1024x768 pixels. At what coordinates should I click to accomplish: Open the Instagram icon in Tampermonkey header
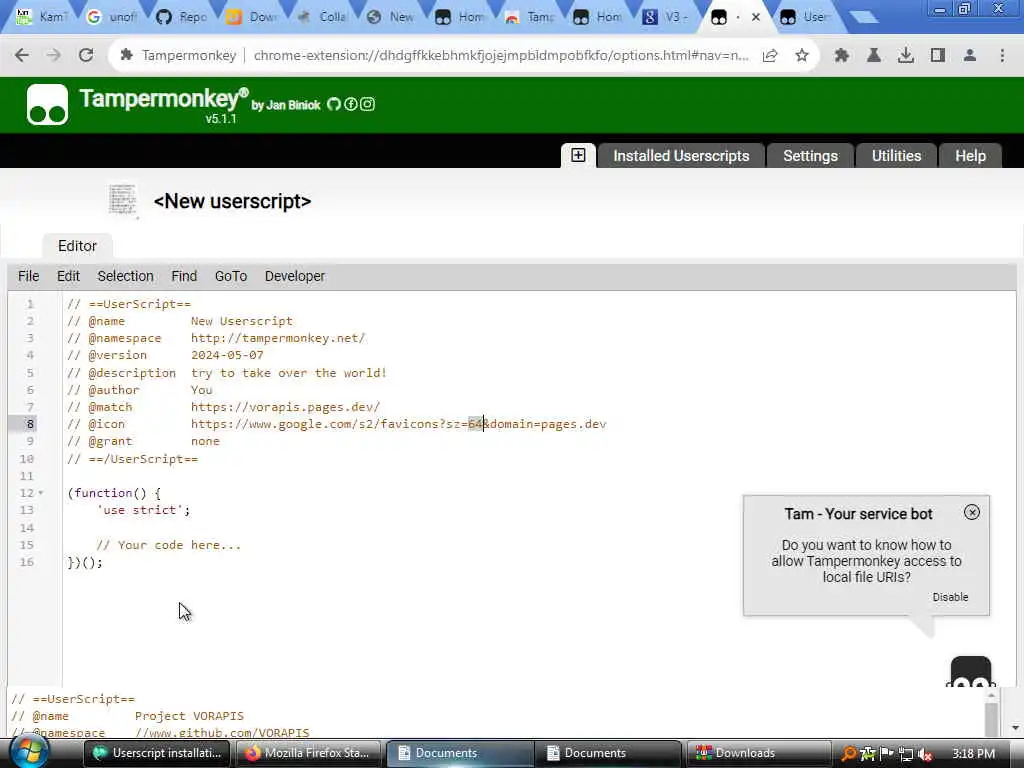[368, 104]
